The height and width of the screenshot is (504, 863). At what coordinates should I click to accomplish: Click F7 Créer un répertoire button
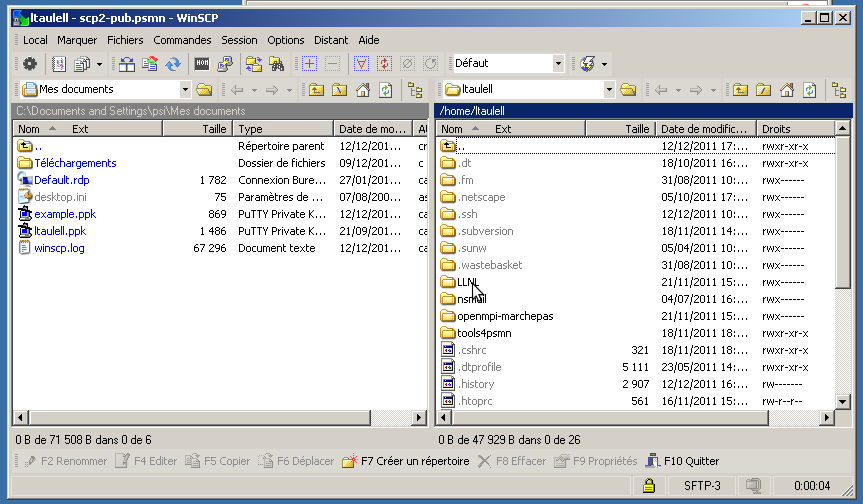[x=406, y=461]
